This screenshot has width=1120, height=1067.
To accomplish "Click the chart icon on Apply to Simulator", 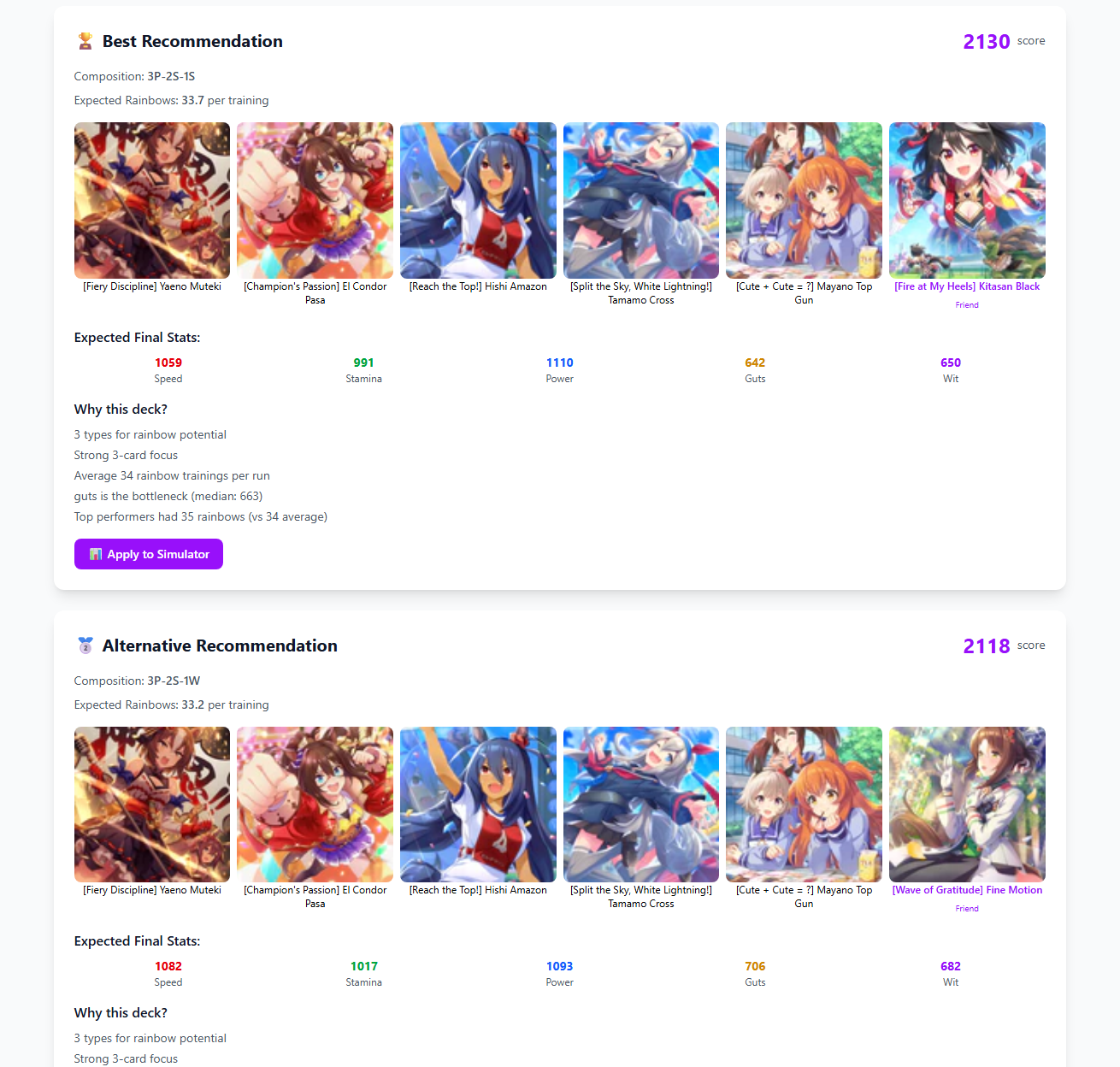I will pos(96,554).
